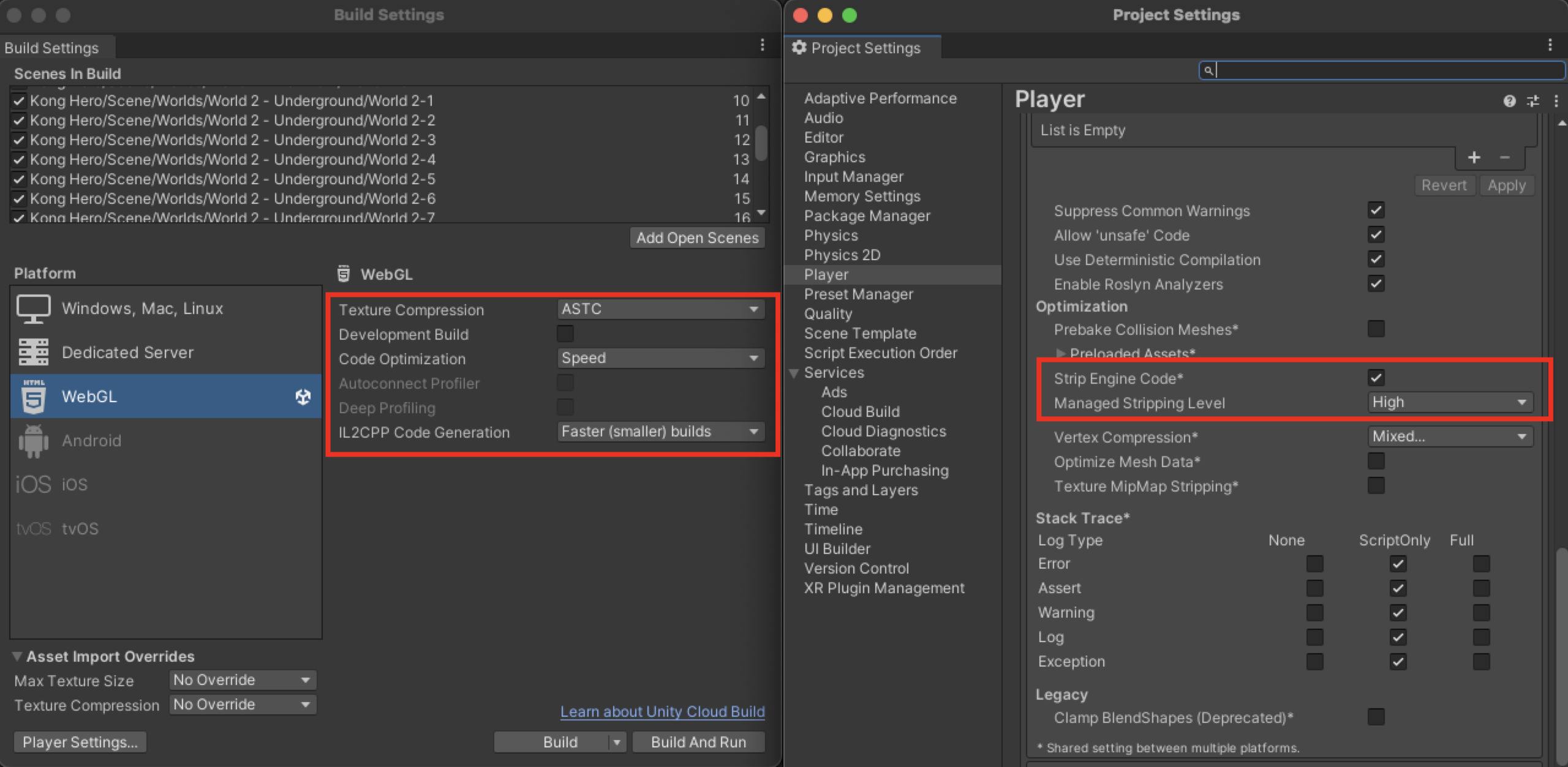
Task: Click the Build And Run button
Action: [698, 742]
